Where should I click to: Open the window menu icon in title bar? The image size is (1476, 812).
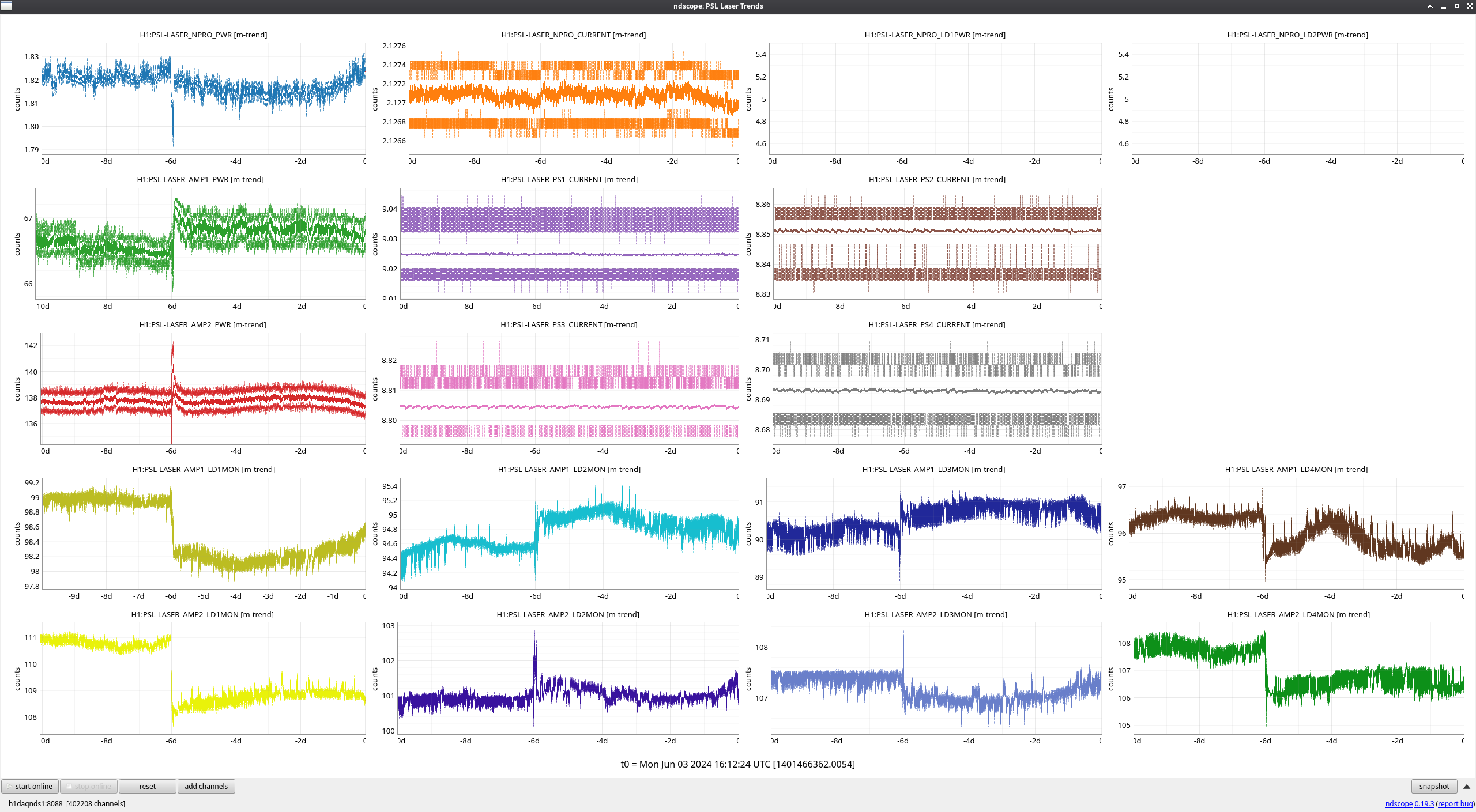coord(6,6)
